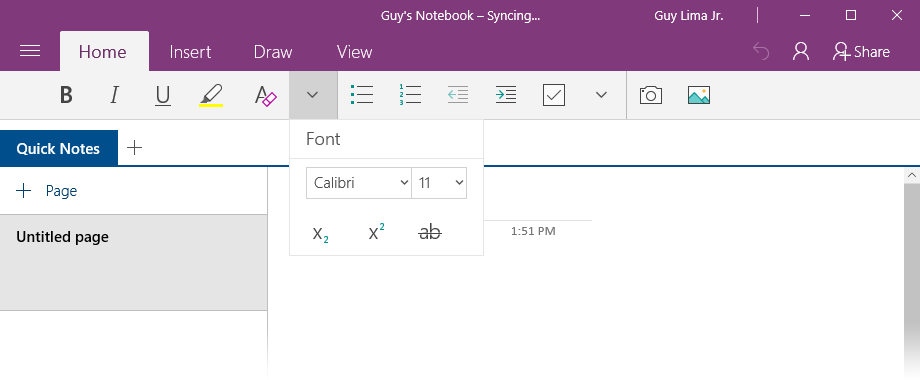Clear formatting with the eraser icon

pos(265,96)
